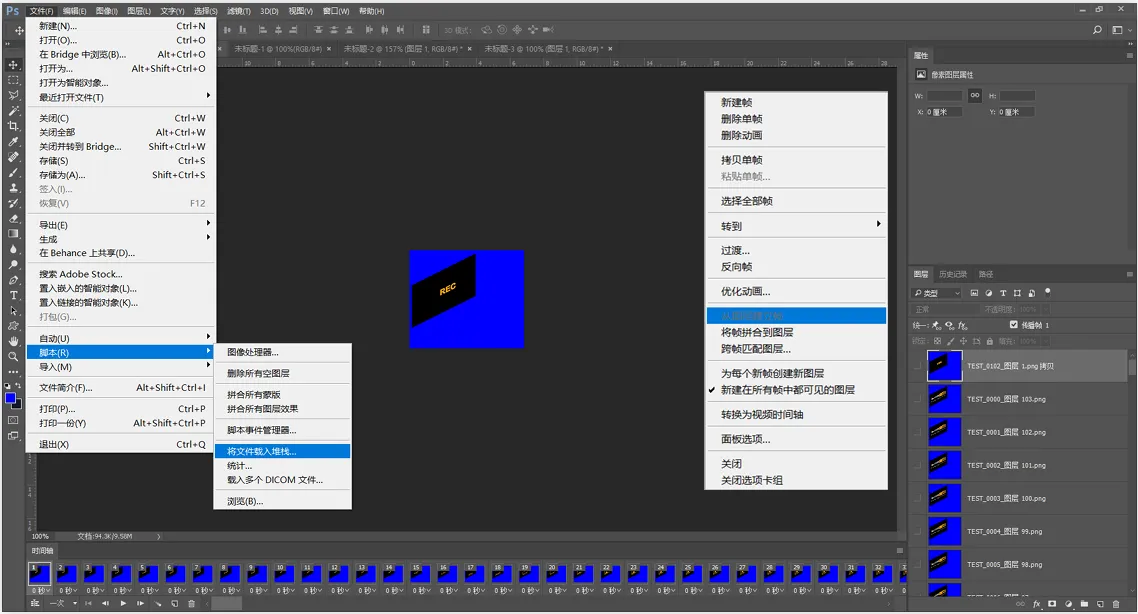Select the Dodge tool
This screenshot has height=614, width=1138.
coord(13,264)
